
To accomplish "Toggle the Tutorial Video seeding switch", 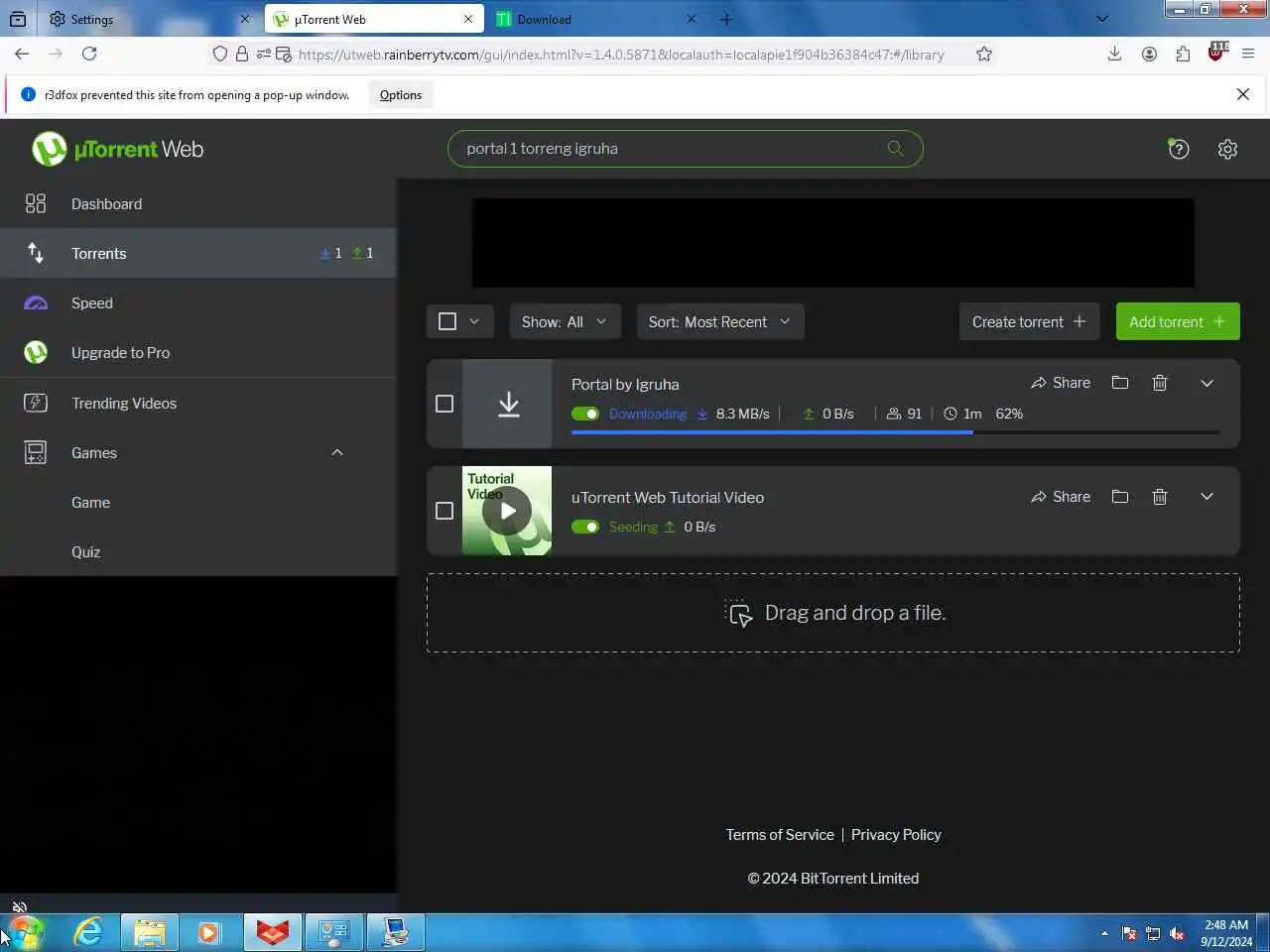I will coord(585,527).
